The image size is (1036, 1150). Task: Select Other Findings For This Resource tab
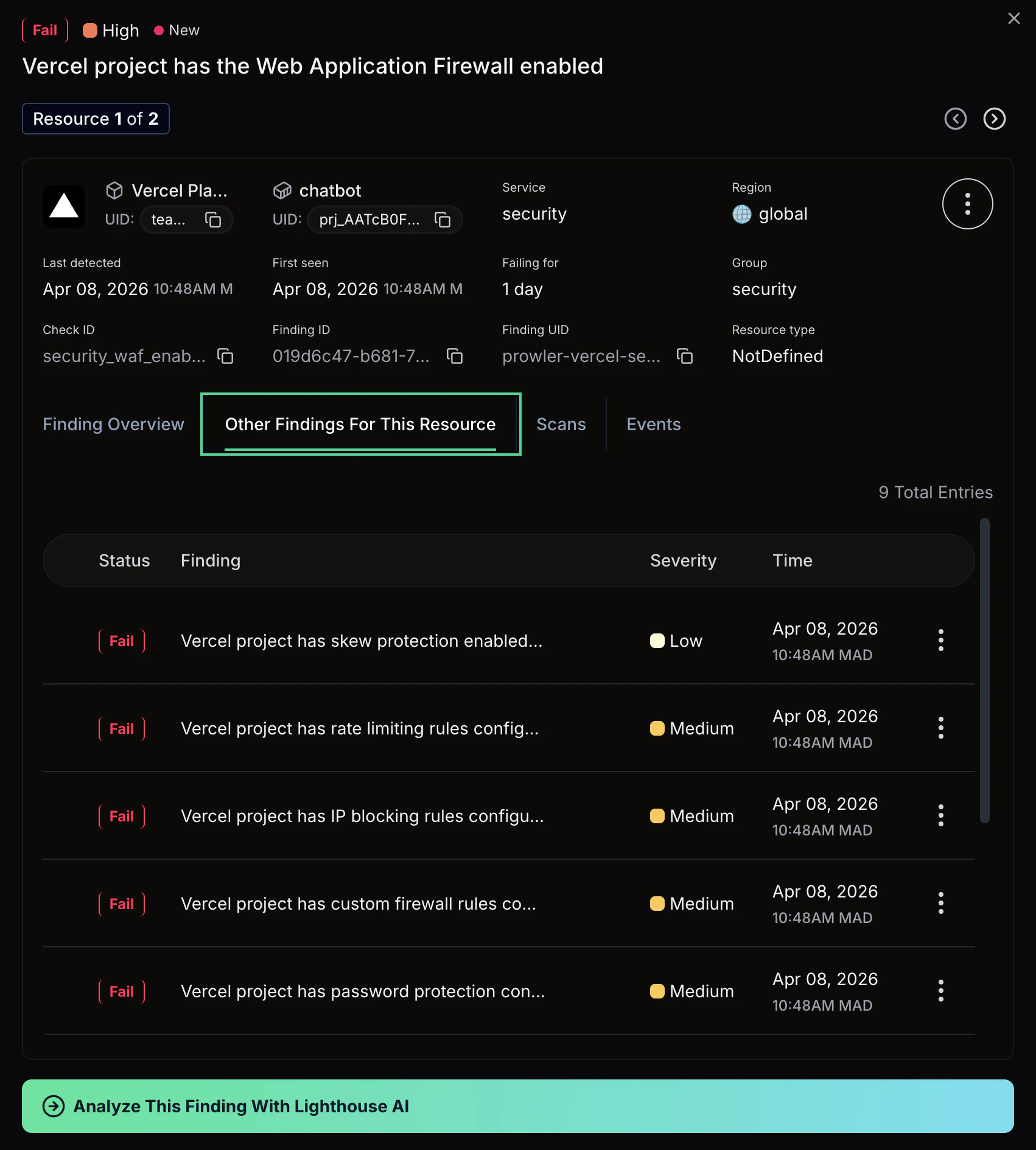coord(360,424)
